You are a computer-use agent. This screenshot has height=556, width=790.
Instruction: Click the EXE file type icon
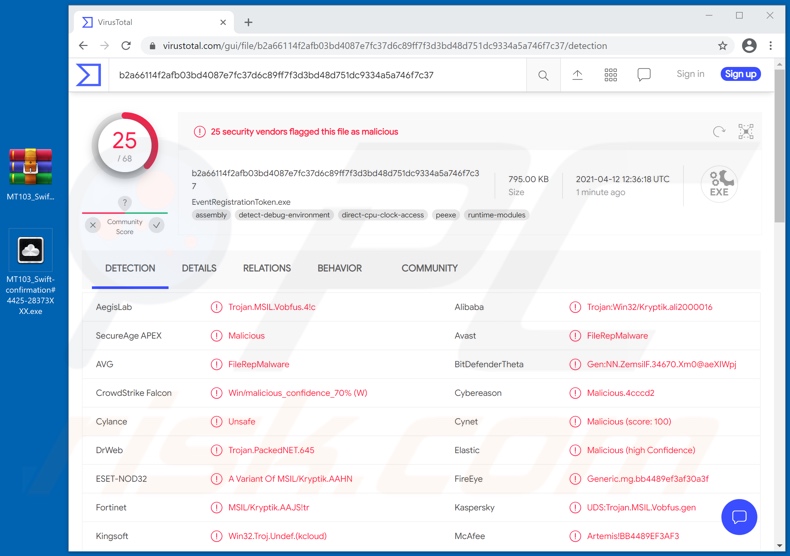coord(719,184)
